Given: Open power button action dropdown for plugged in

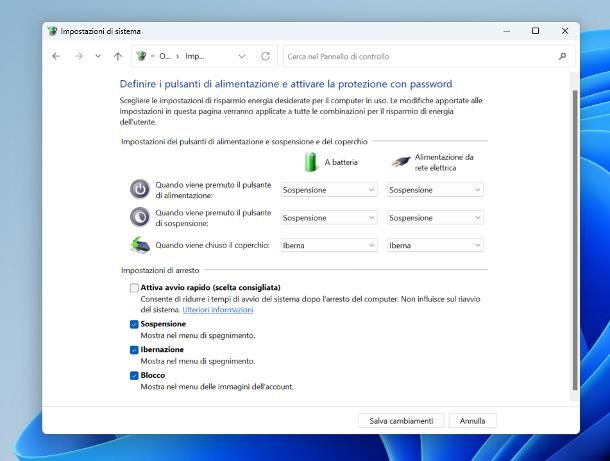Looking at the screenshot, I should click(x=435, y=190).
